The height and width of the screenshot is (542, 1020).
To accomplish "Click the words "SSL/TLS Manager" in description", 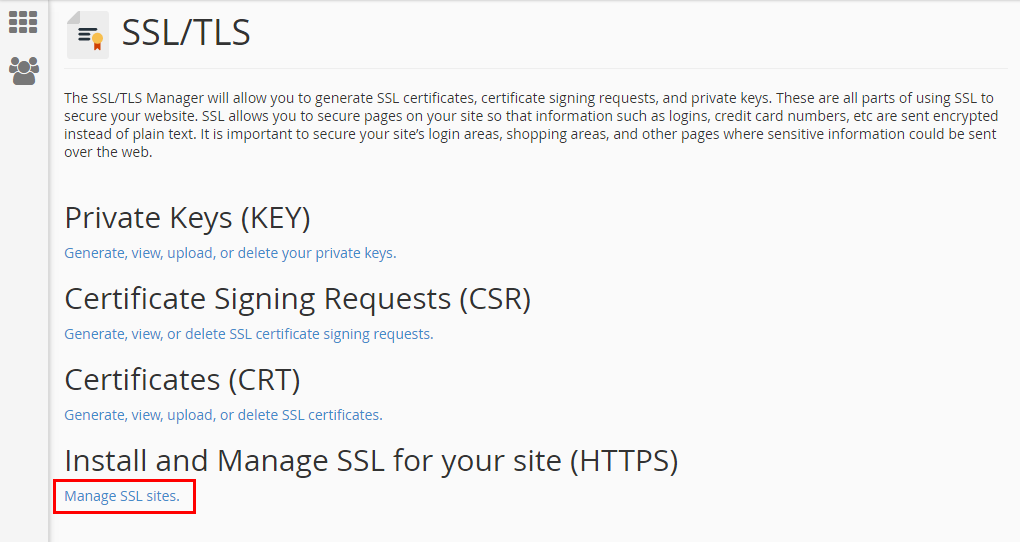I will point(148,98).
